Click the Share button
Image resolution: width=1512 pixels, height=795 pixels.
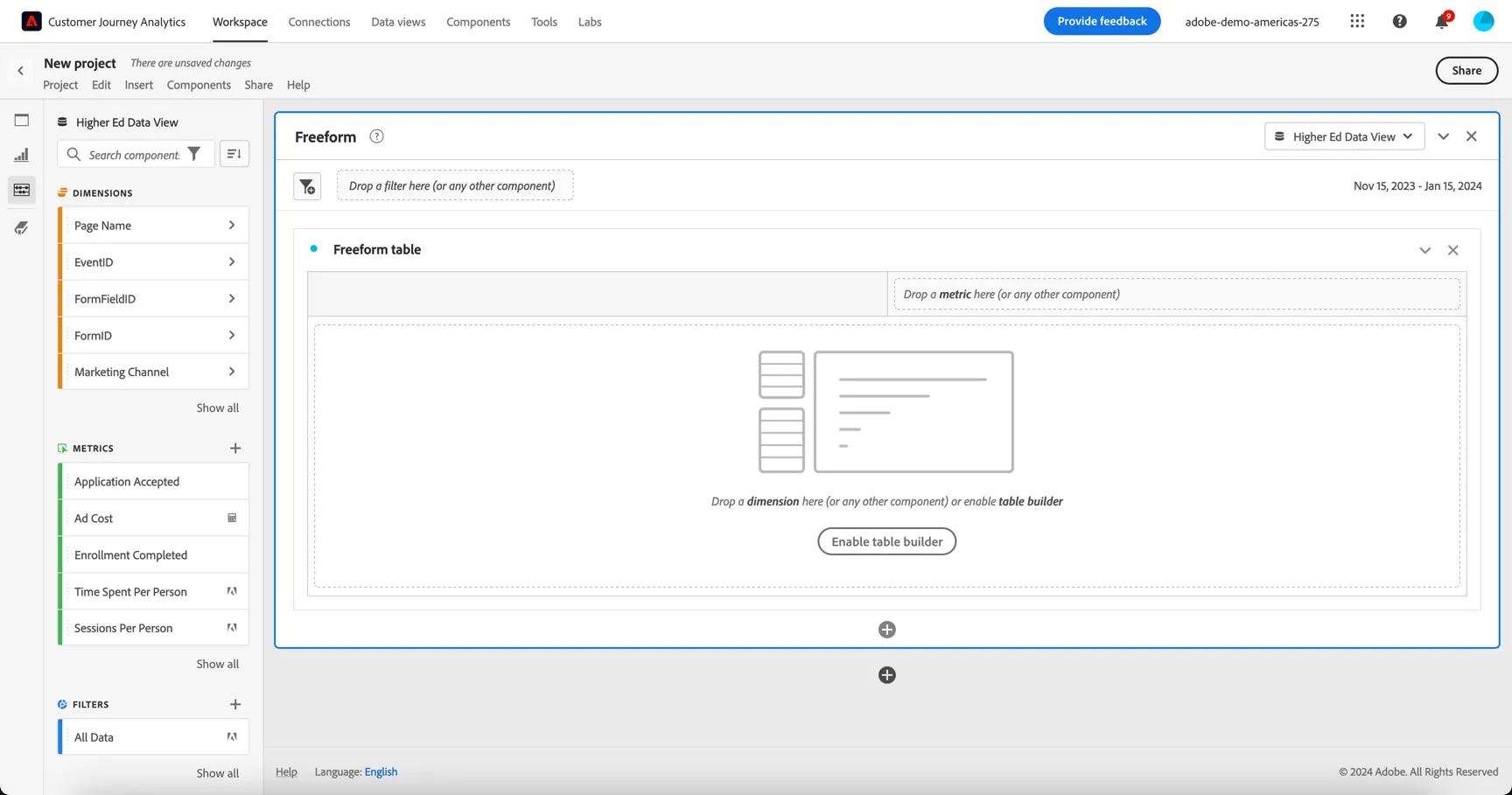click(1466, 71)
